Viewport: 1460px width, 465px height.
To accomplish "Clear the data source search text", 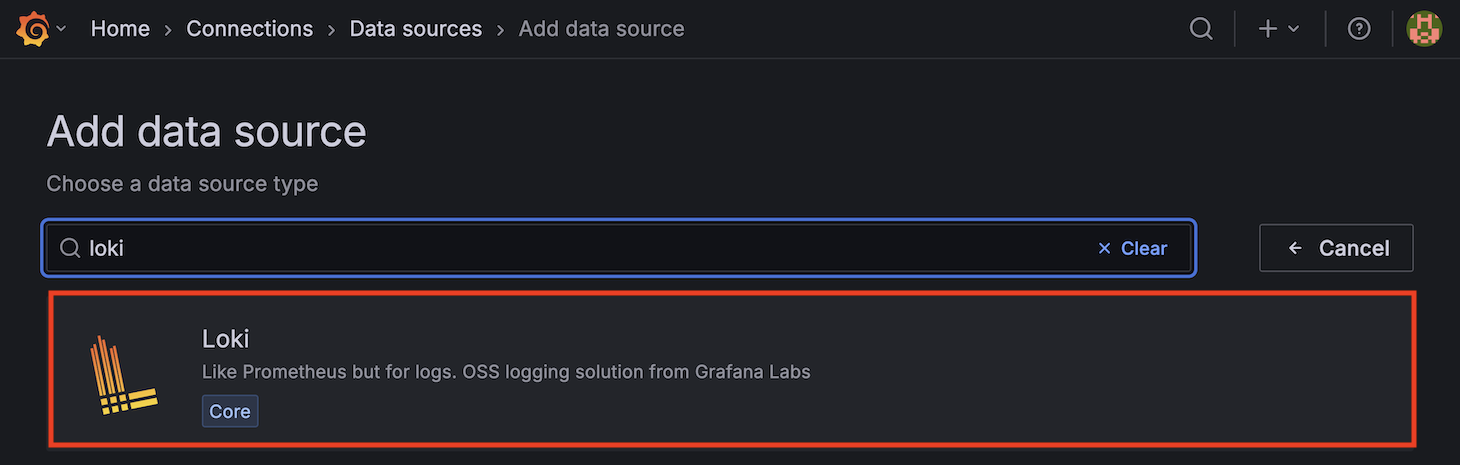I will pyautogui.click(x=1132, y=248).
